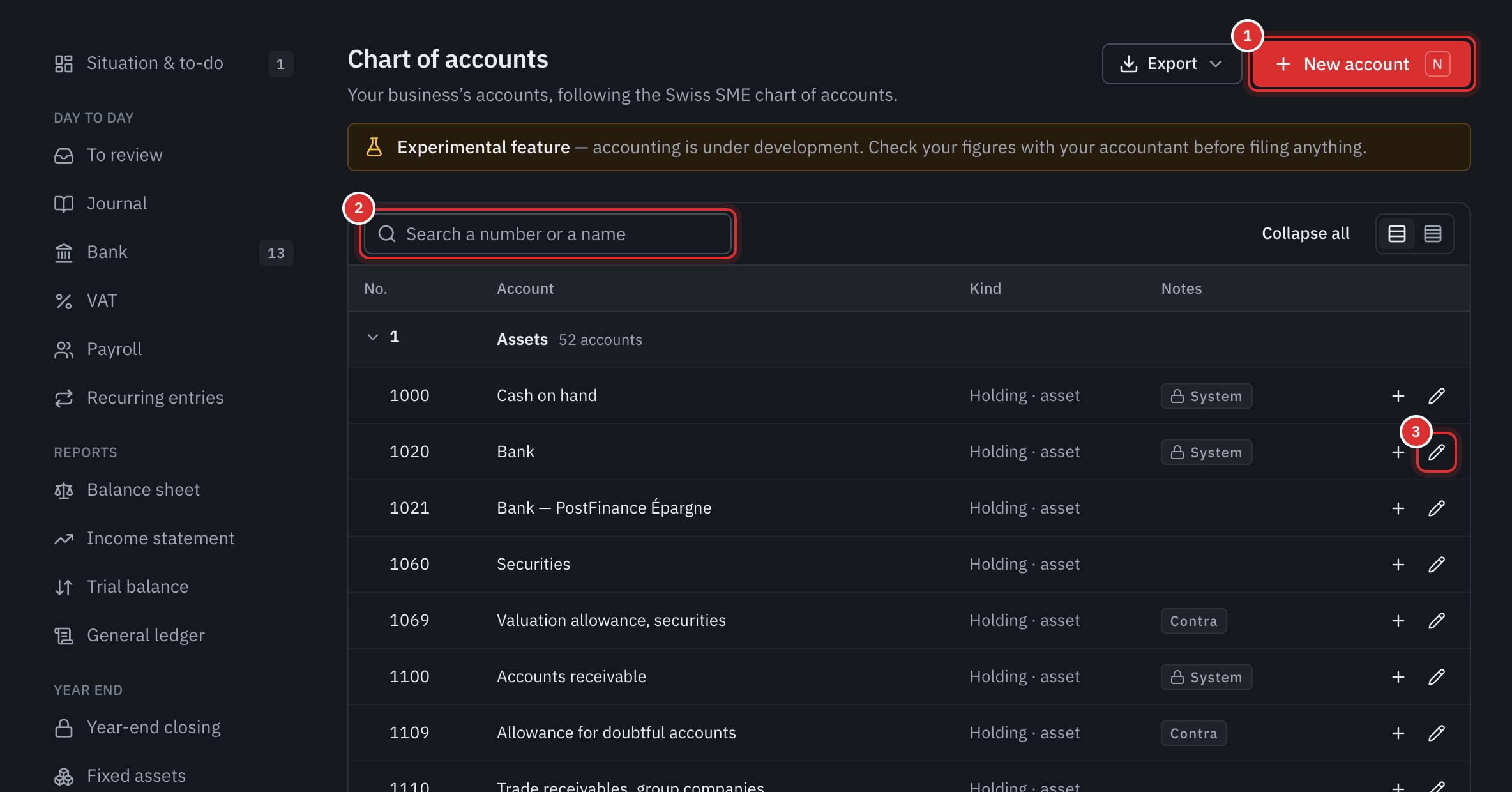The image size is (1512, 792).
Task: Open the VAT page
Action: tap(172, 301)
